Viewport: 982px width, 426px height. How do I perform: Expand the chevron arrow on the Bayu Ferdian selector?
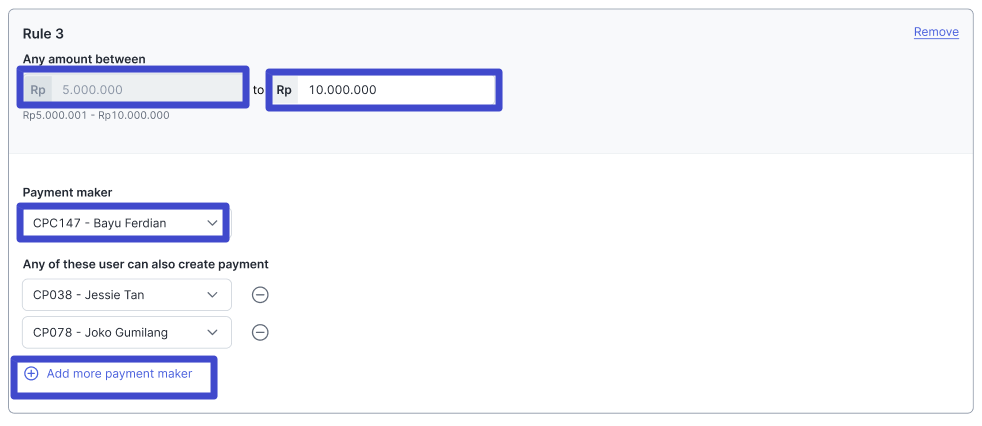click(213, 223)
